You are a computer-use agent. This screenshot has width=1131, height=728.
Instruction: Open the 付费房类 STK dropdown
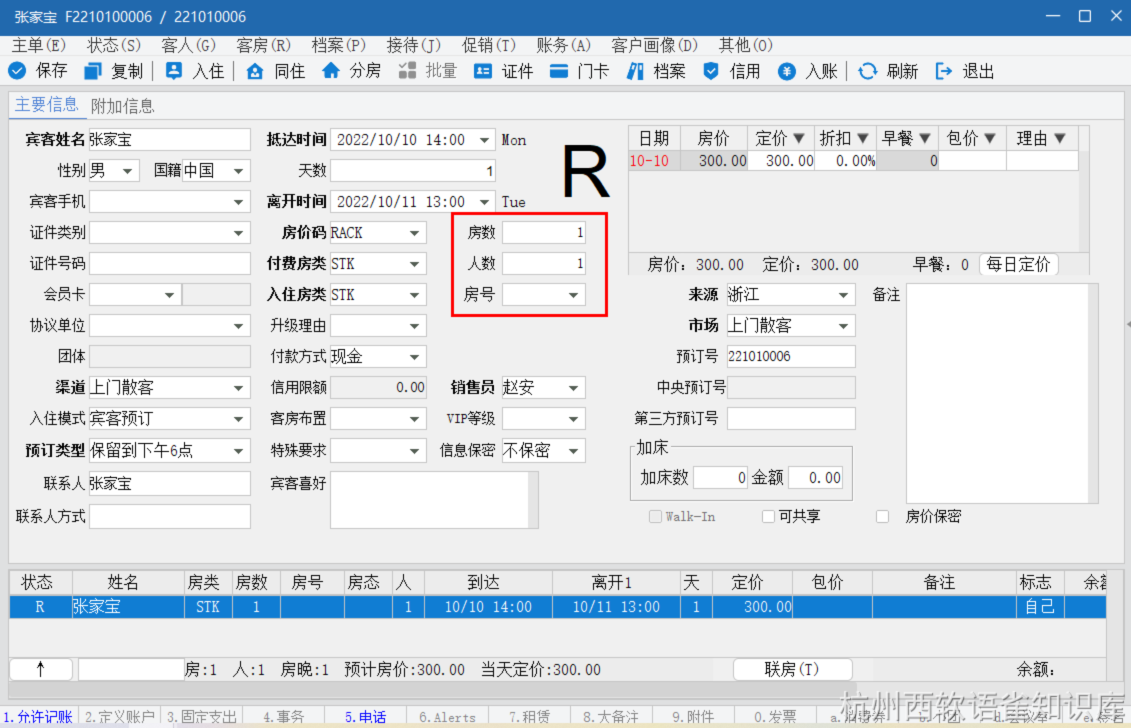point(415,264)
